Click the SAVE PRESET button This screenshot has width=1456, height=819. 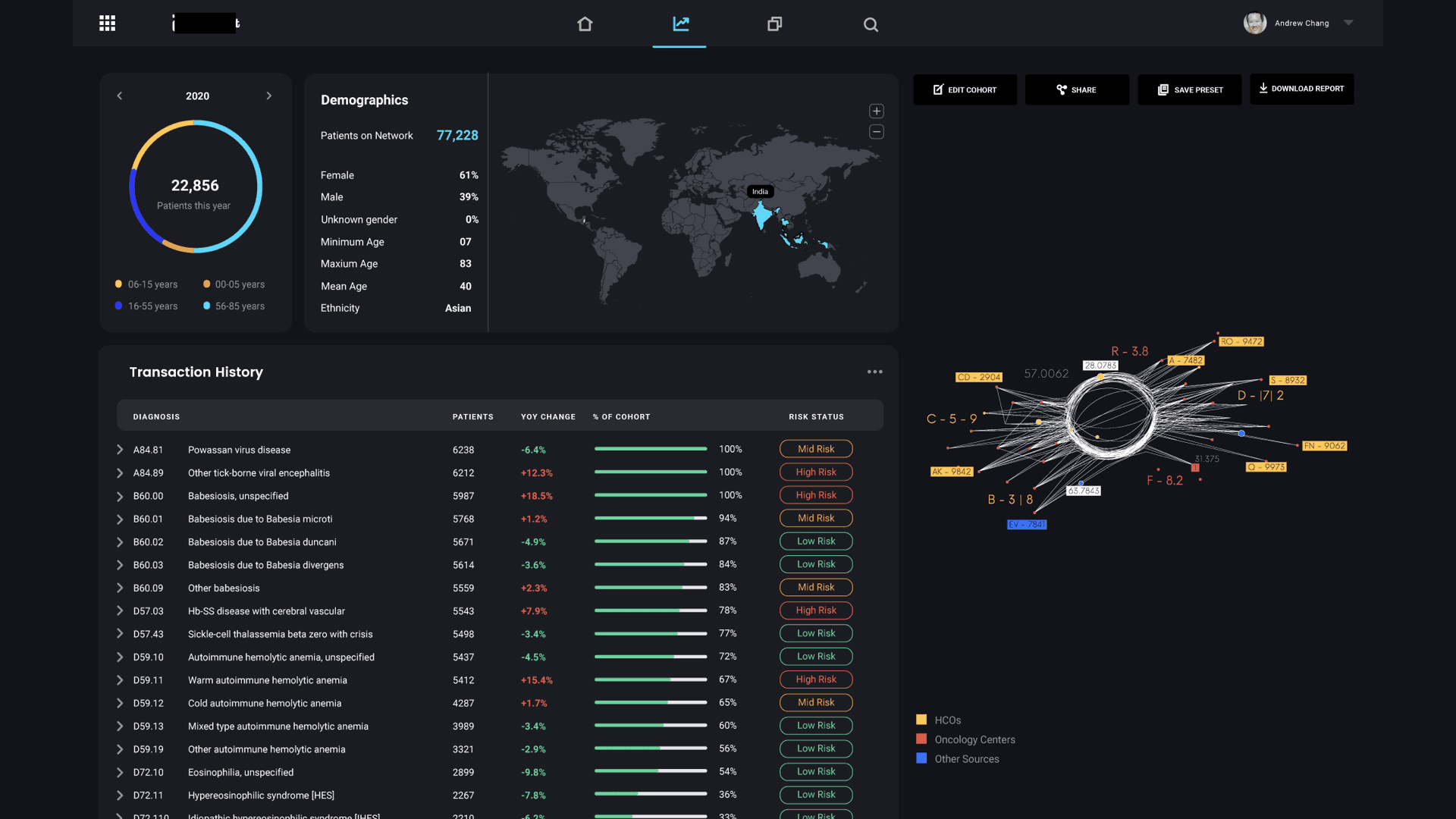tap(1190, 89)
